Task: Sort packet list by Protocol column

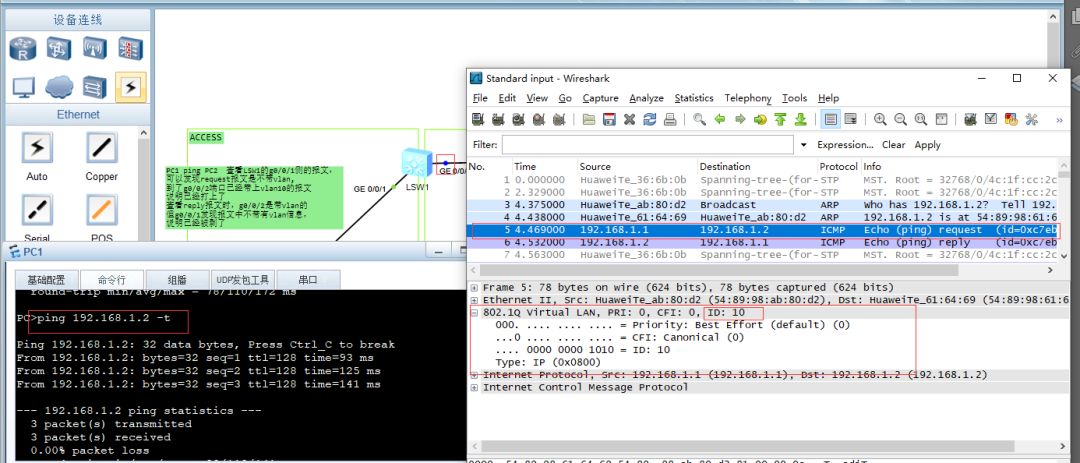Action: [x=838, y=166]
